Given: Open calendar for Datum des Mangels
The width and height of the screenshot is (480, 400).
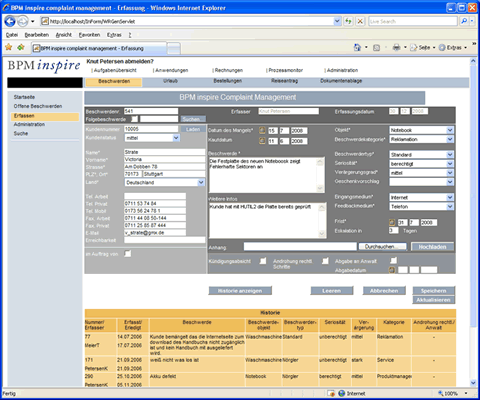Looking at the screenshot, I should [x=262, y=130].
